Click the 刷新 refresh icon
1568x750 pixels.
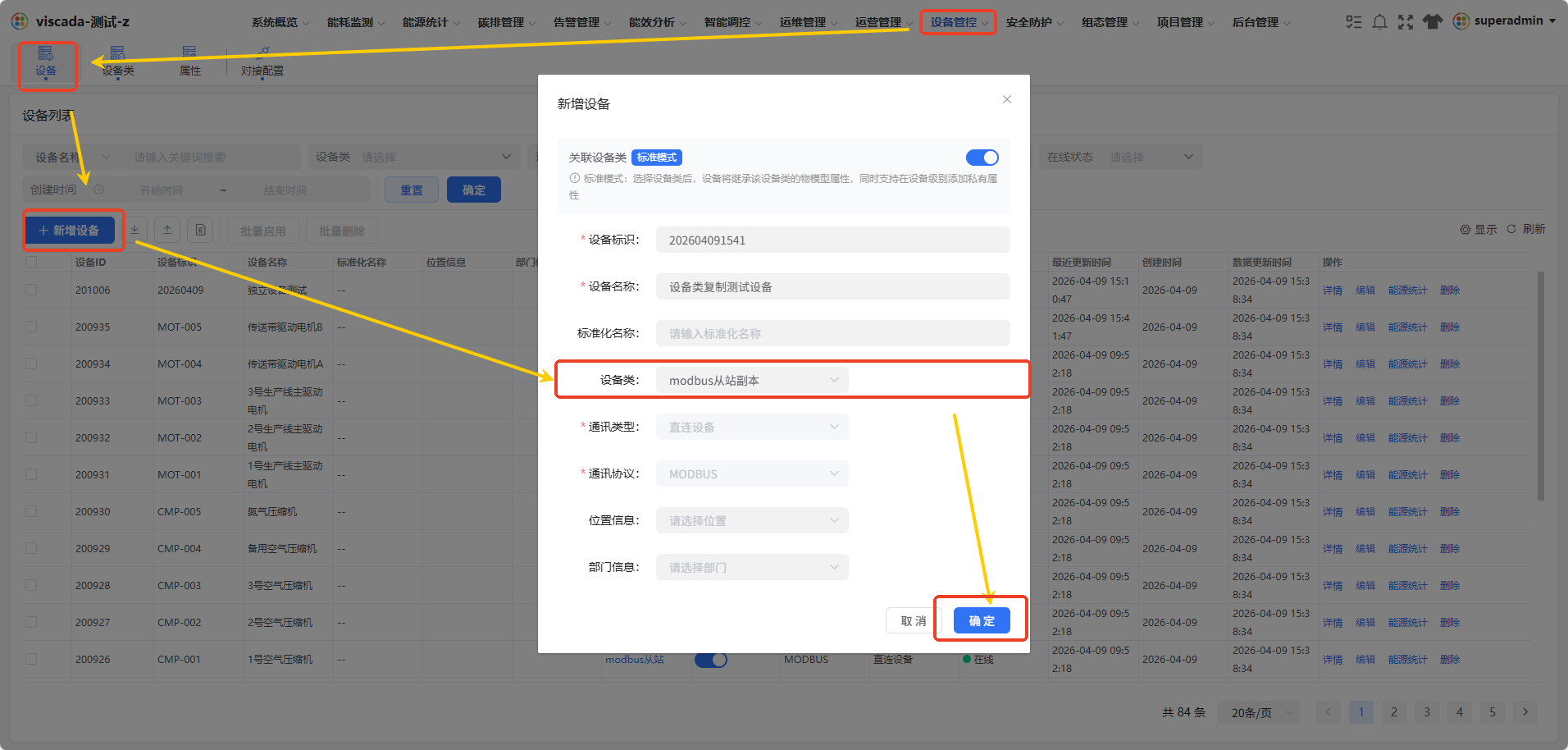point(1511,229)
